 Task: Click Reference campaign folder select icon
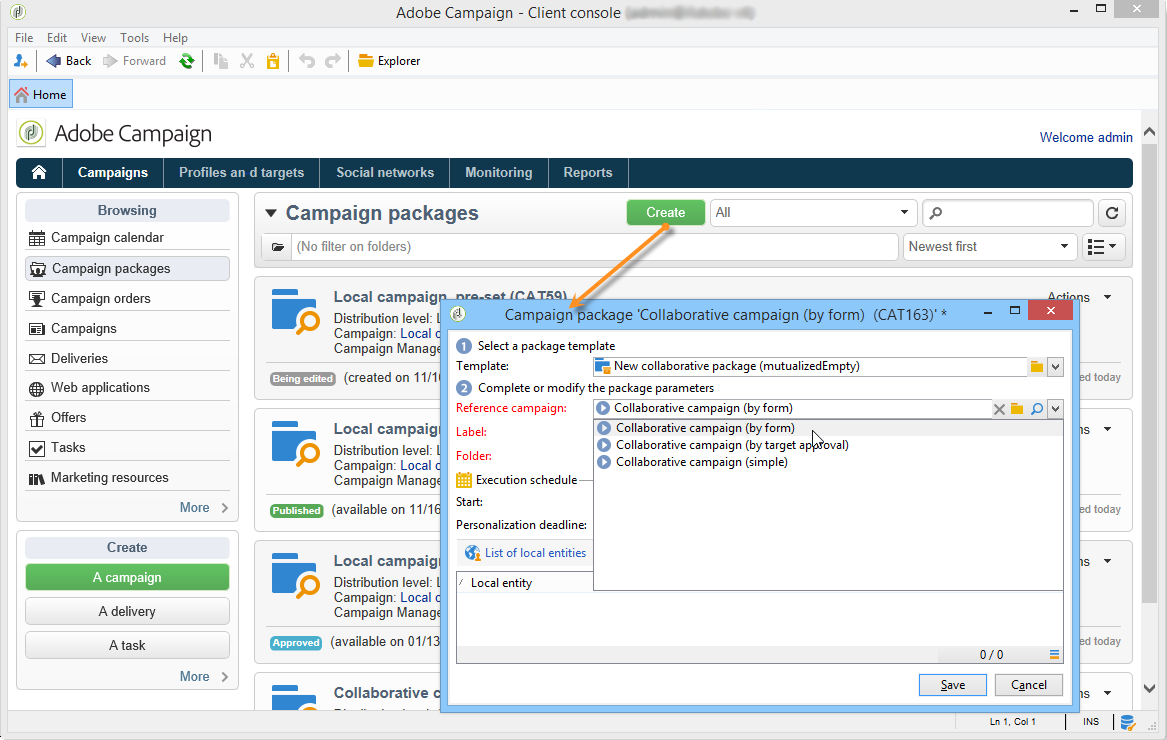1017,409
